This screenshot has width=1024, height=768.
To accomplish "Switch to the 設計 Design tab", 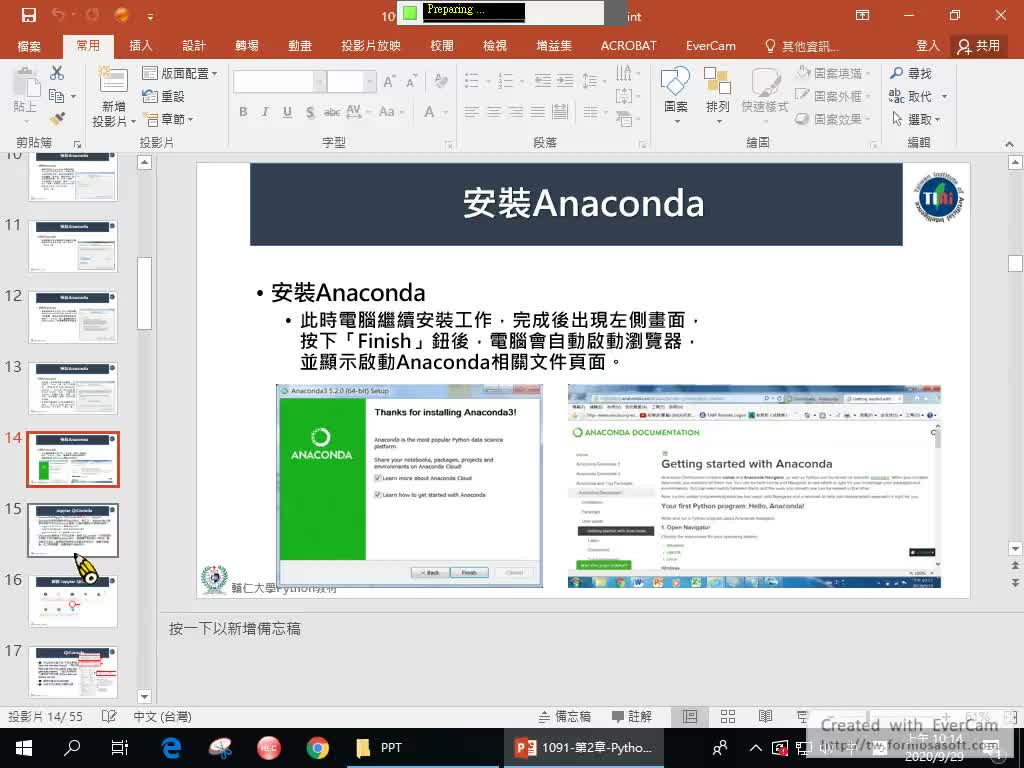I will [193, 46].
